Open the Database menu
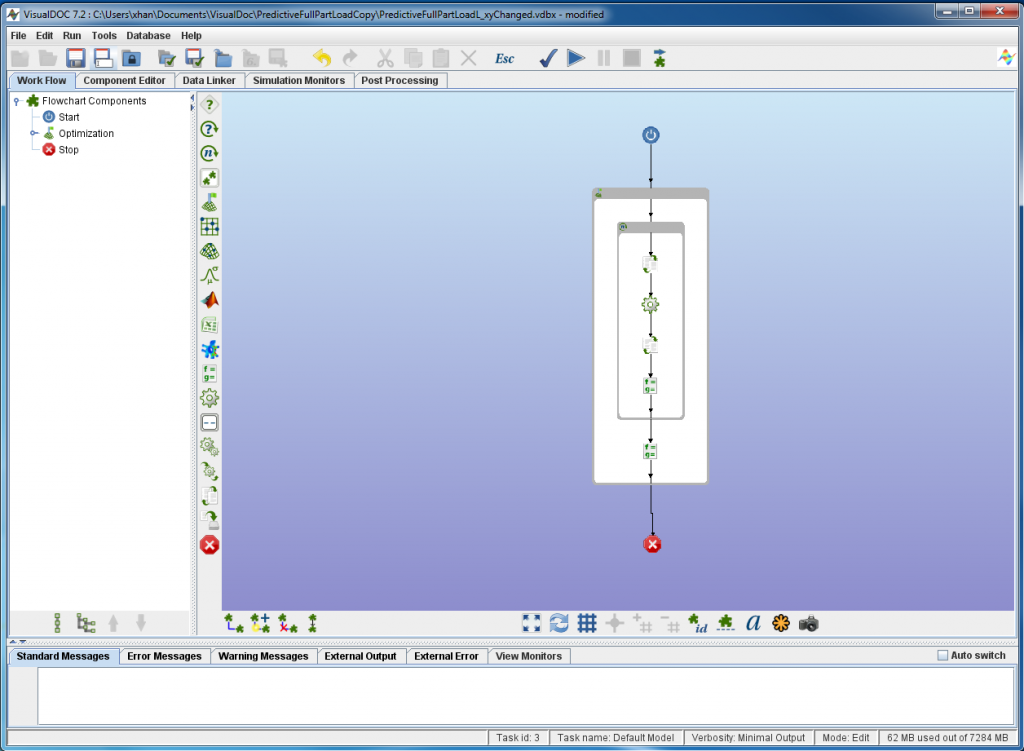Screen dimensions: 1024x751 [x=148, y=35]
